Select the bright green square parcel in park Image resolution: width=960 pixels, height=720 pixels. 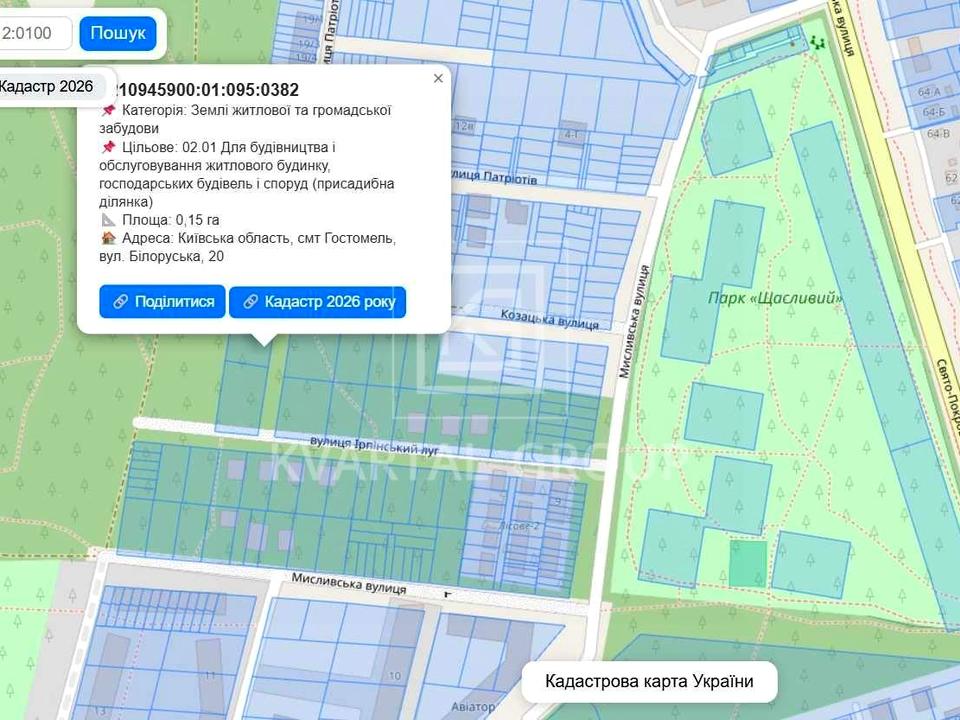click(747, 564)
